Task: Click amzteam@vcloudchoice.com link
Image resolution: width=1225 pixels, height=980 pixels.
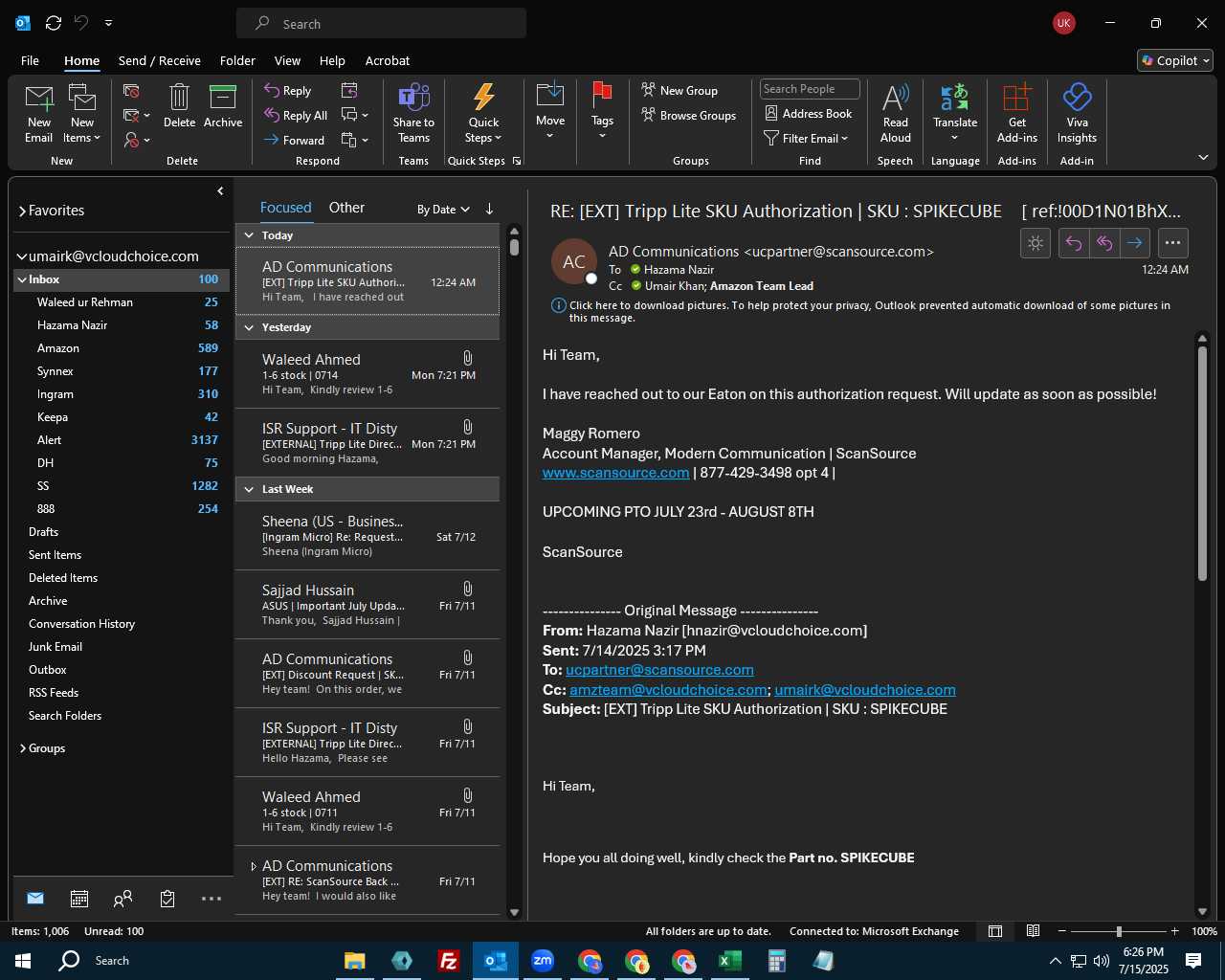Action: [668, 690]
